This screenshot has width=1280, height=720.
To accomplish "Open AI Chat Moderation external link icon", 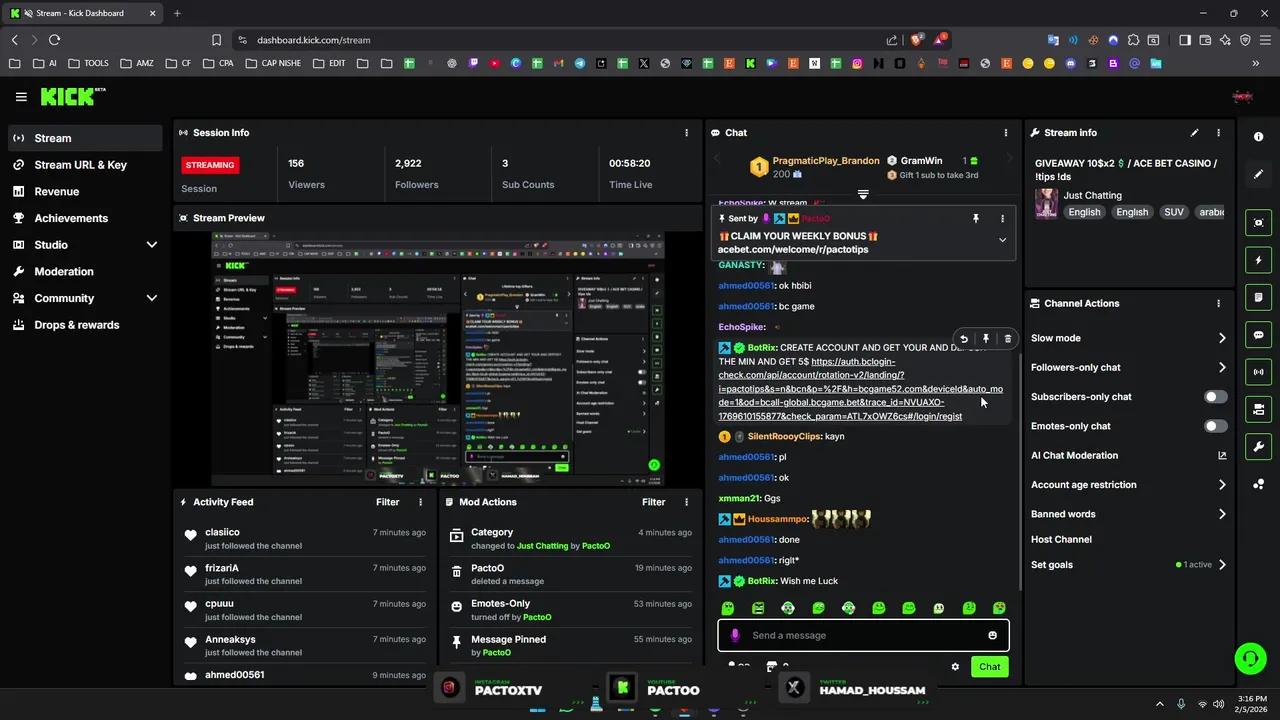I will click(x=1222, y=455).
